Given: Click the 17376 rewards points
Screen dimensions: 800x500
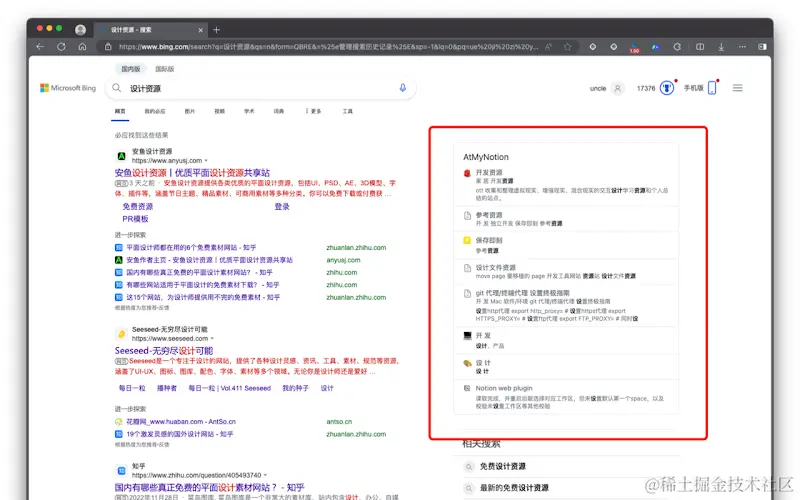Looking at the screenshot, I should coord(646,88).
